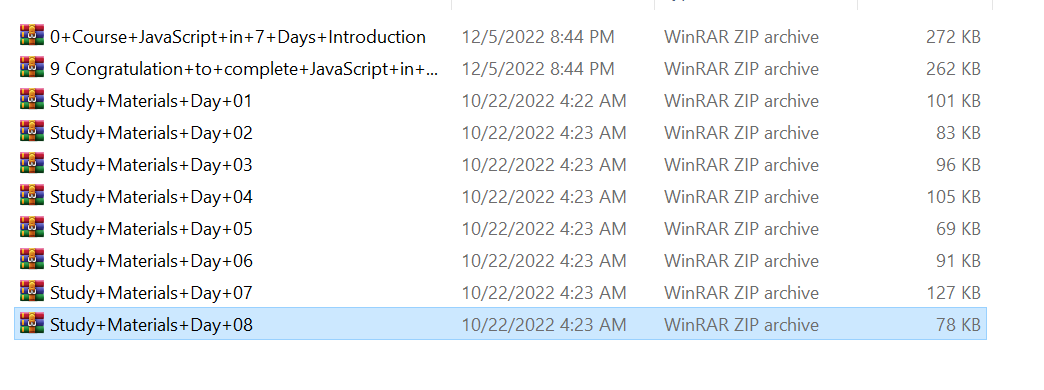Click the 272 KB size entry

click(953, 37)
